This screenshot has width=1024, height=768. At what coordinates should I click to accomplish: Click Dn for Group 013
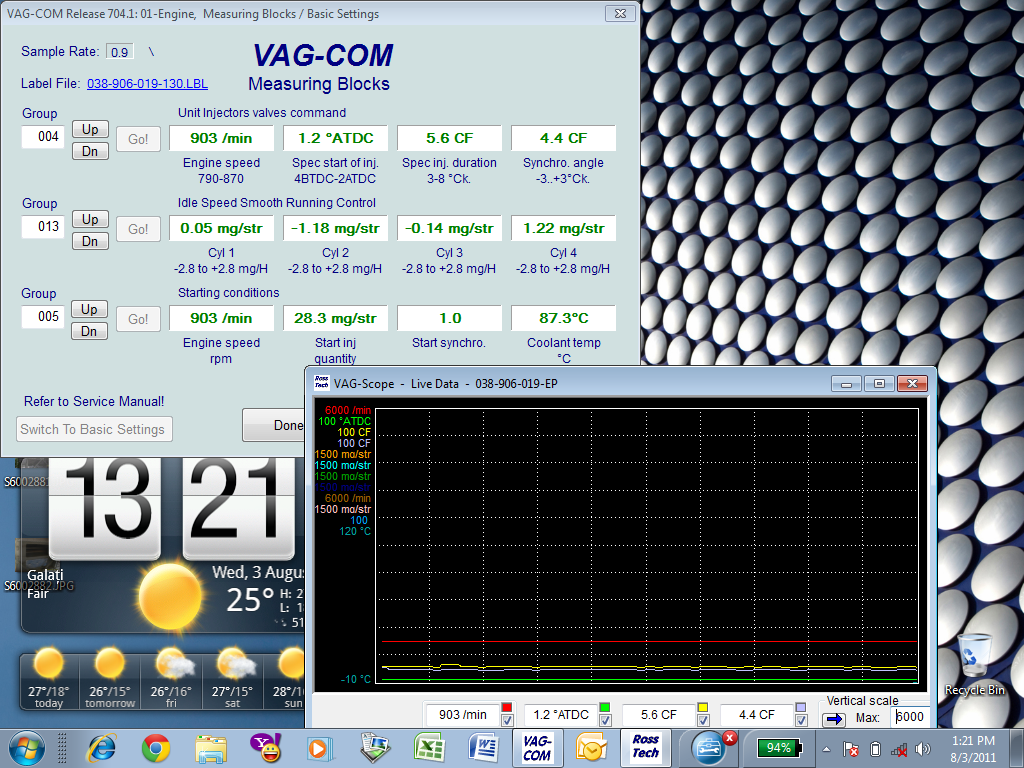point(90,242)
